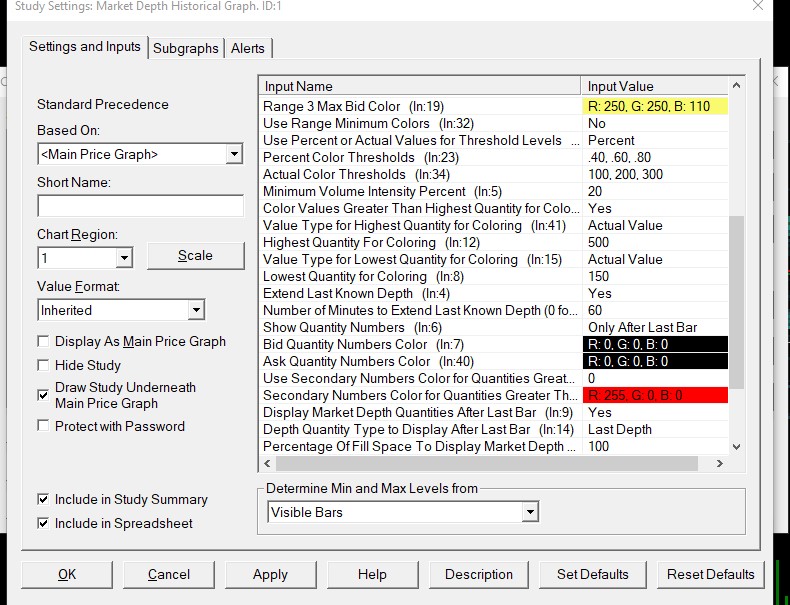Uncheck Draw Study Underneath Main Price Graph
This screenshot has width=790, height=605.
click(43, 395)
